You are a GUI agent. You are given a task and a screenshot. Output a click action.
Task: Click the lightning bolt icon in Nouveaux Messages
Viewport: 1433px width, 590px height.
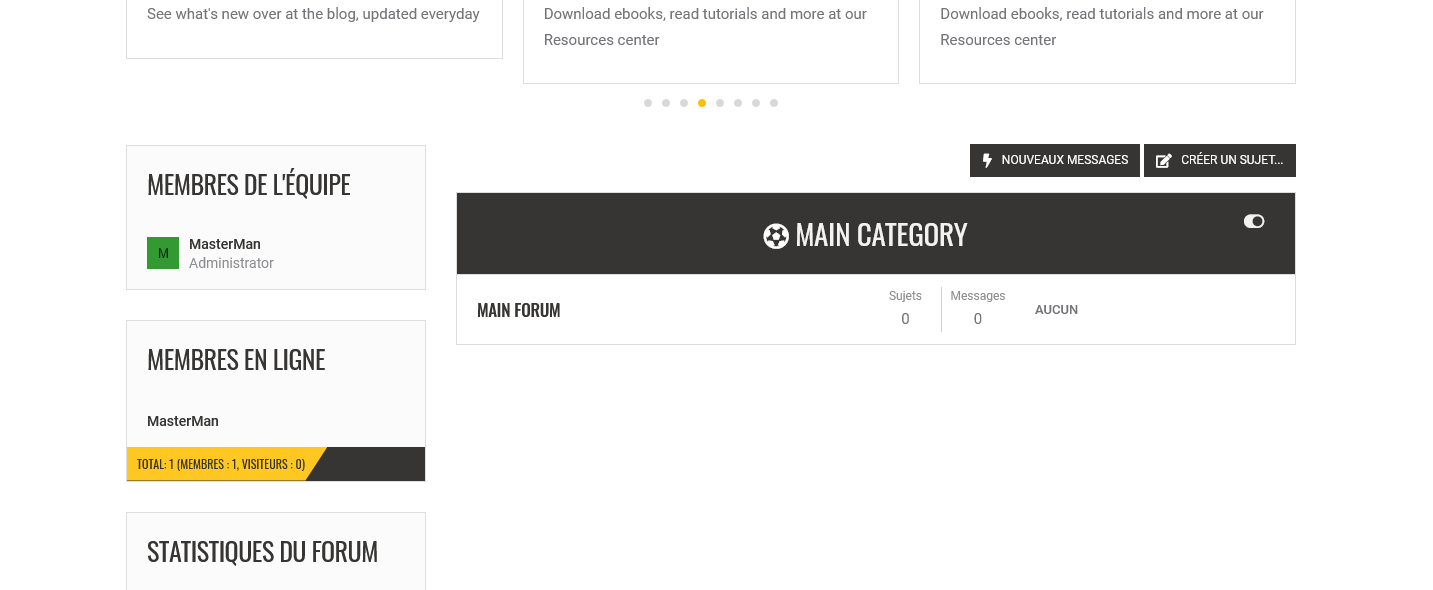coord(987,160)
